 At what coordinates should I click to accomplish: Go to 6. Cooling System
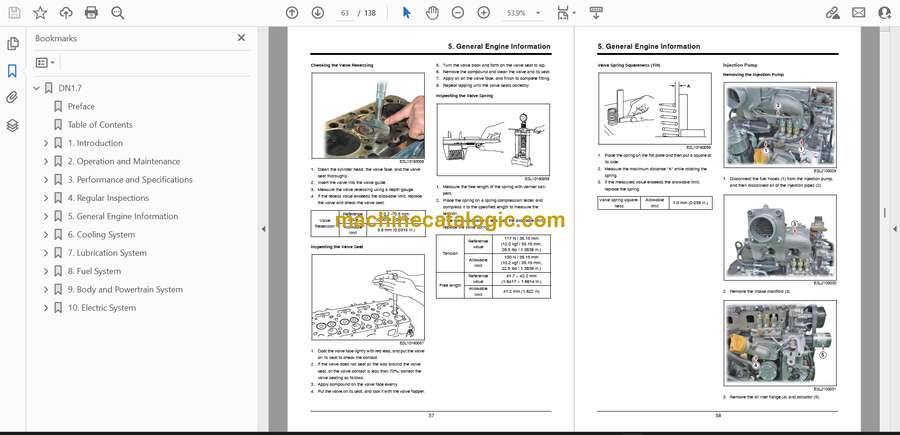pyautogui.click(x=102, y=235)
